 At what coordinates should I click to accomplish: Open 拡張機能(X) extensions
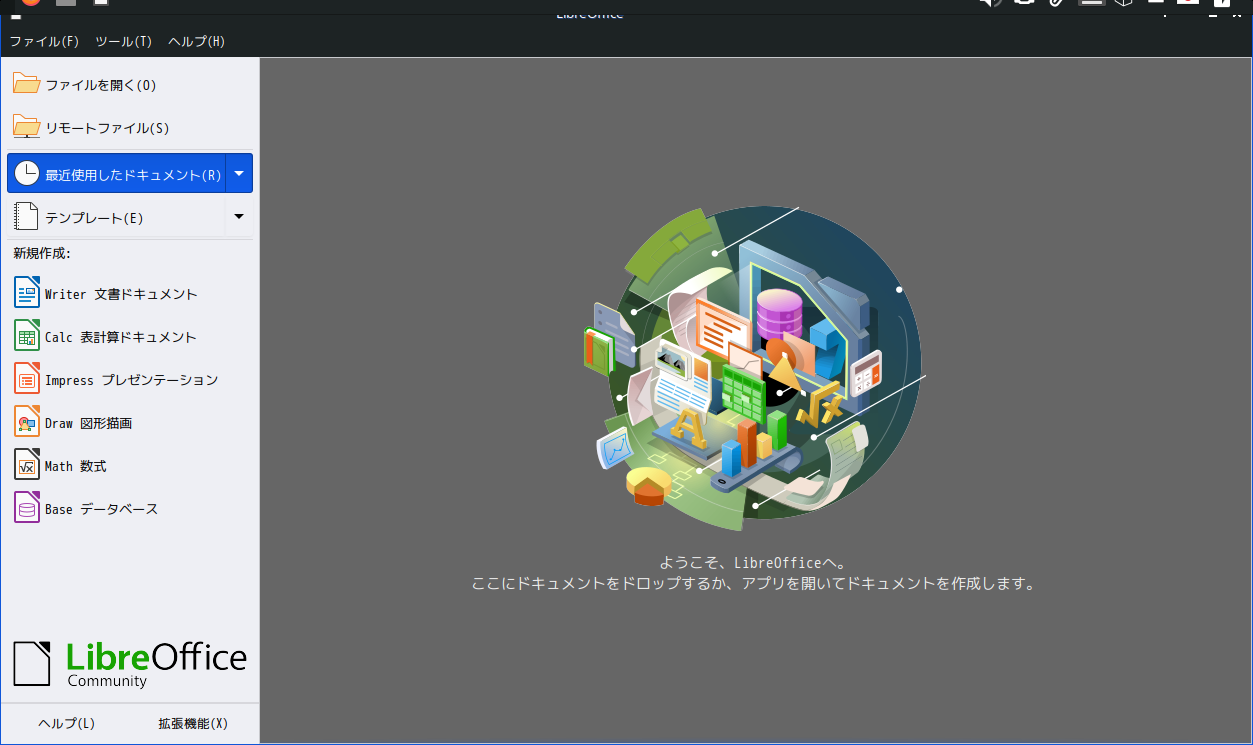point(193,723)
